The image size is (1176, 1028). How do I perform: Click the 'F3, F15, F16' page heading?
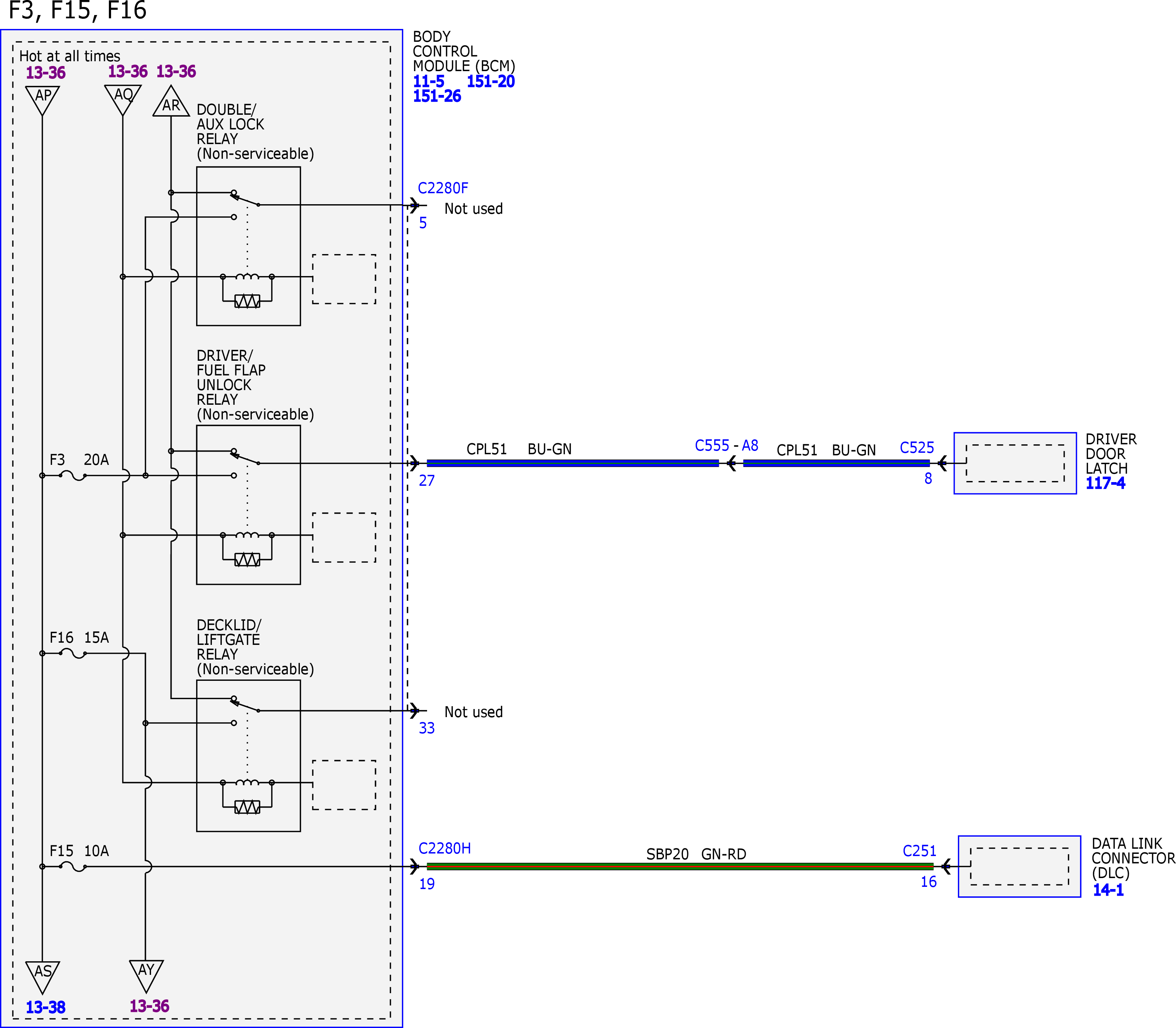pos(77,11)
